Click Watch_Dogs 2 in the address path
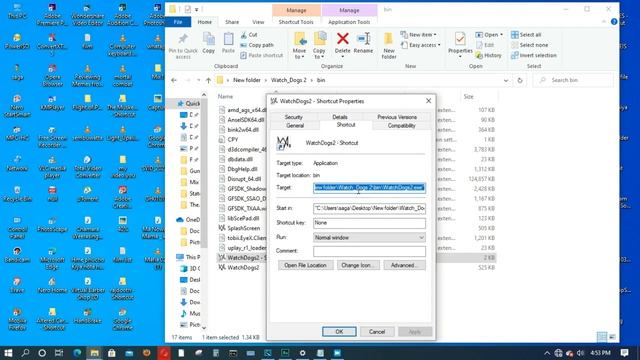The width and height of the screenshot is (640, 360). click(288, 80)
